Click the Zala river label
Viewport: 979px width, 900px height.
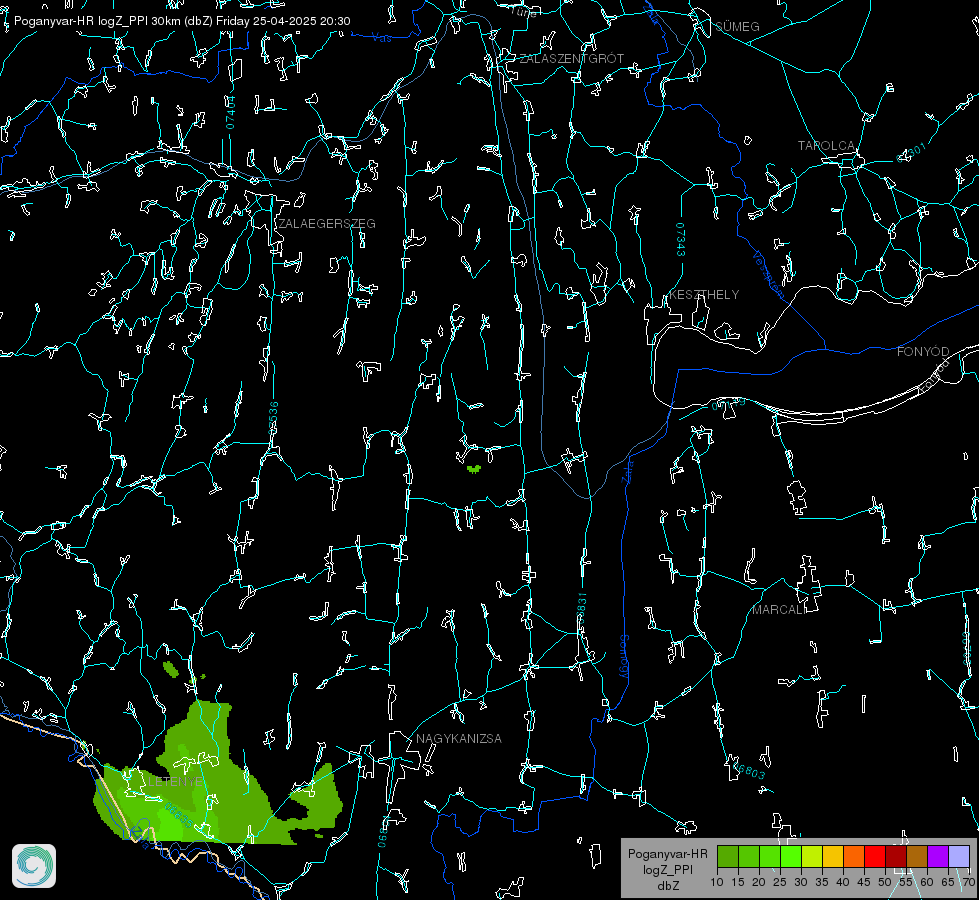(x=628, y=470)
